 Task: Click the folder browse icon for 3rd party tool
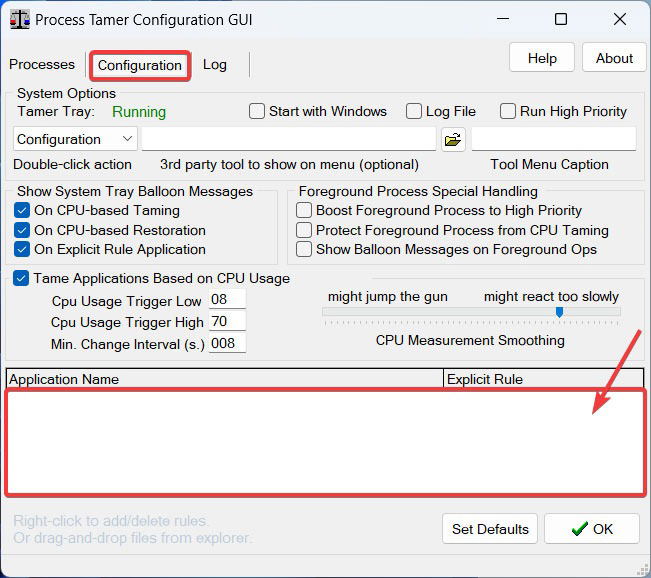pyautogui.click(x=453, y=140)
